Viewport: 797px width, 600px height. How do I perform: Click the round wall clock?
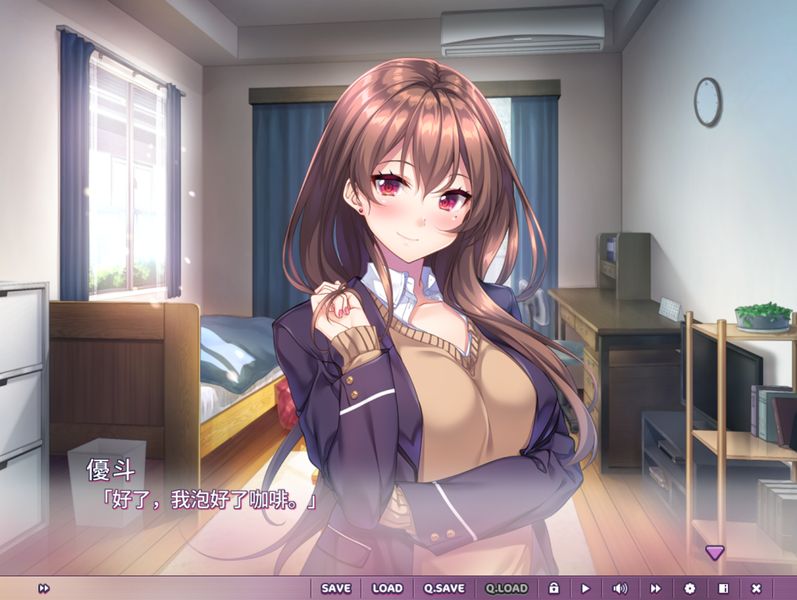click(707, 101)
